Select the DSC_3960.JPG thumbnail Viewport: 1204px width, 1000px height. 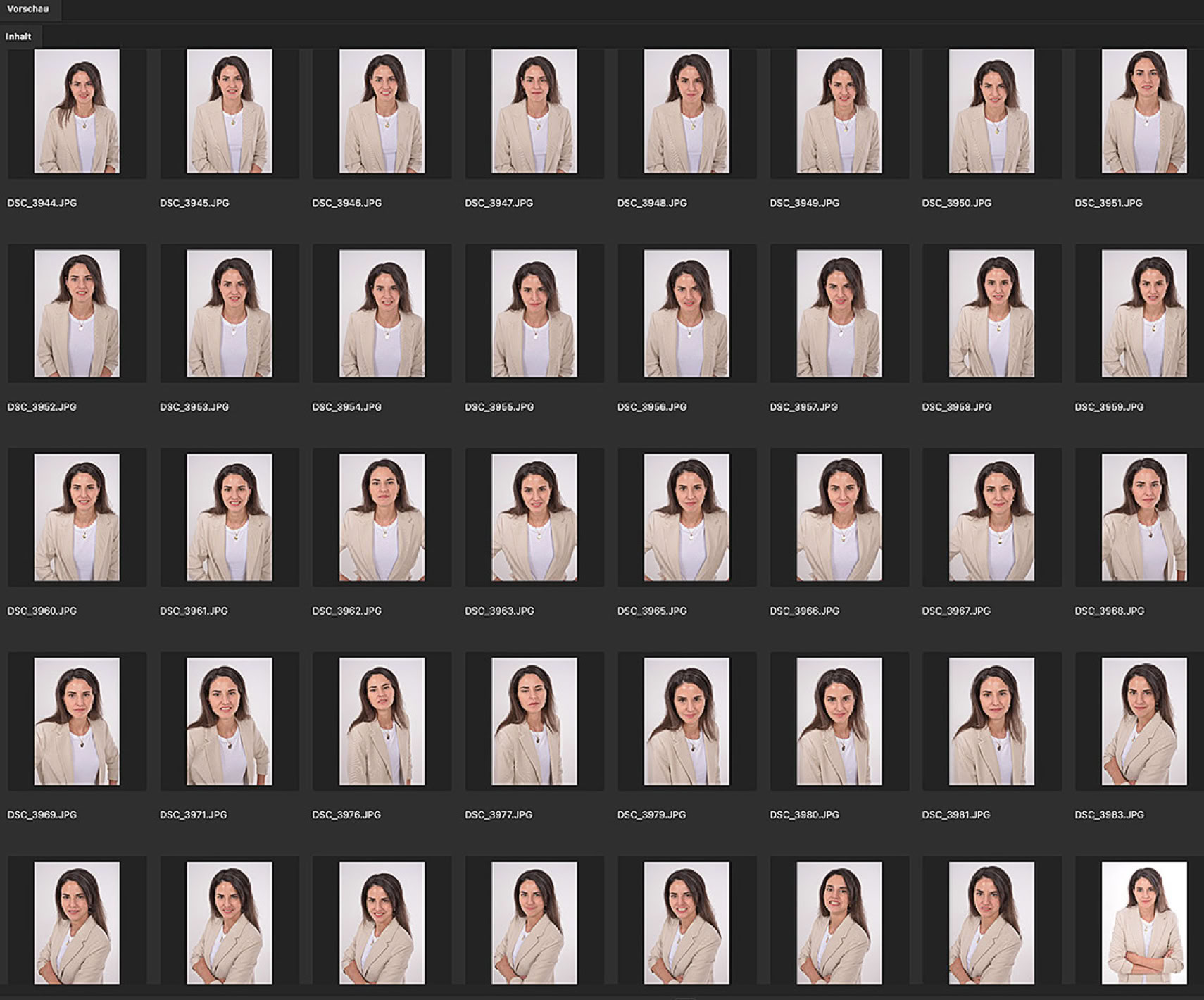77,518
